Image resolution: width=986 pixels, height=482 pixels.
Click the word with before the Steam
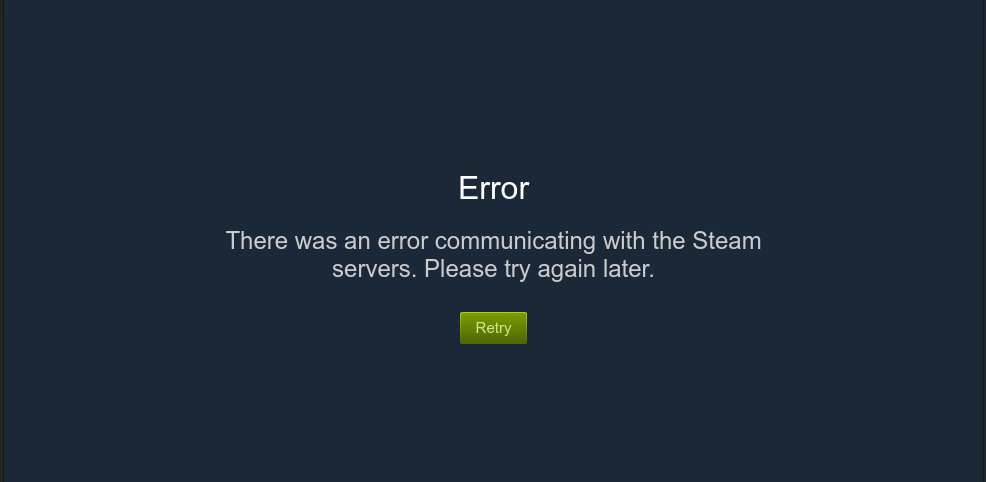(x=624, y=241)
